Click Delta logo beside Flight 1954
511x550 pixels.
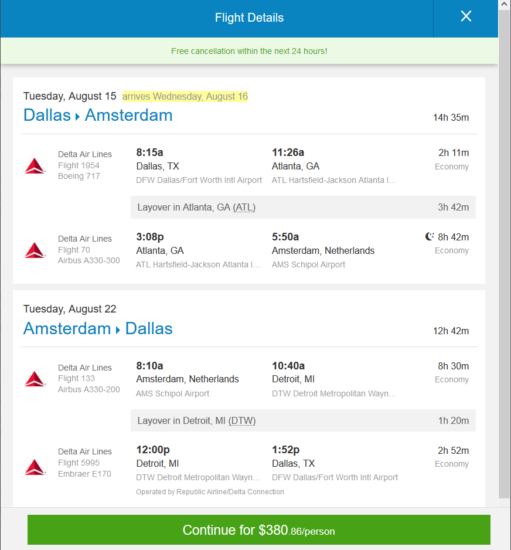[35, 166]
